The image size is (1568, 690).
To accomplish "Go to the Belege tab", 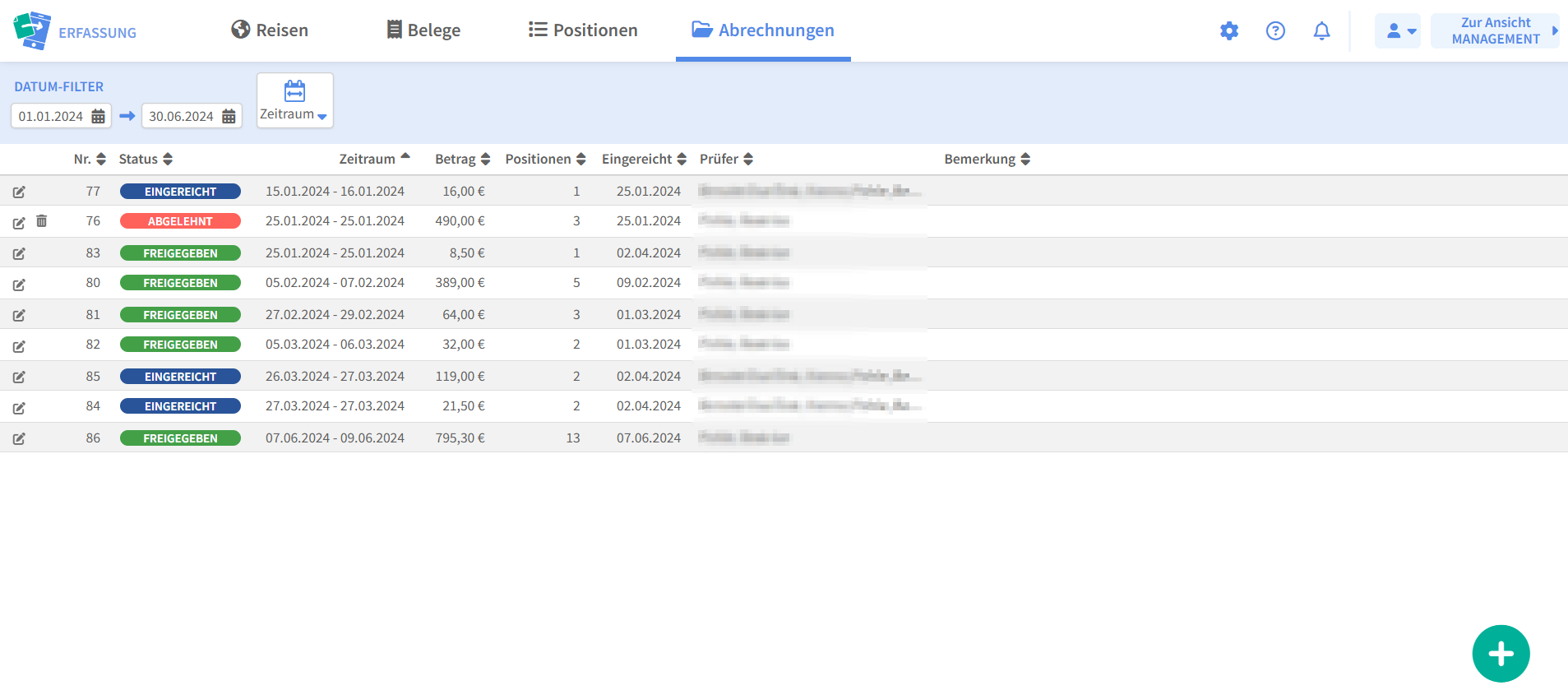I will tap(423, 30).
